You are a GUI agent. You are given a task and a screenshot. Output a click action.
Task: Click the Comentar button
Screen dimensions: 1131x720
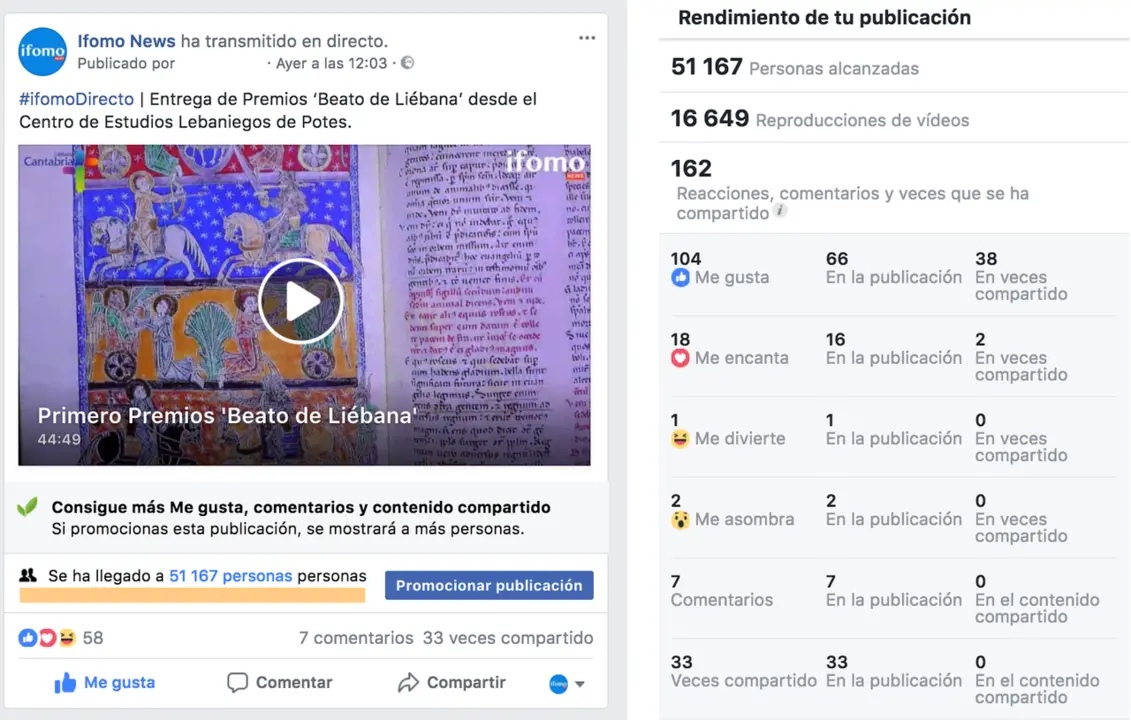[x=280, y=682]
